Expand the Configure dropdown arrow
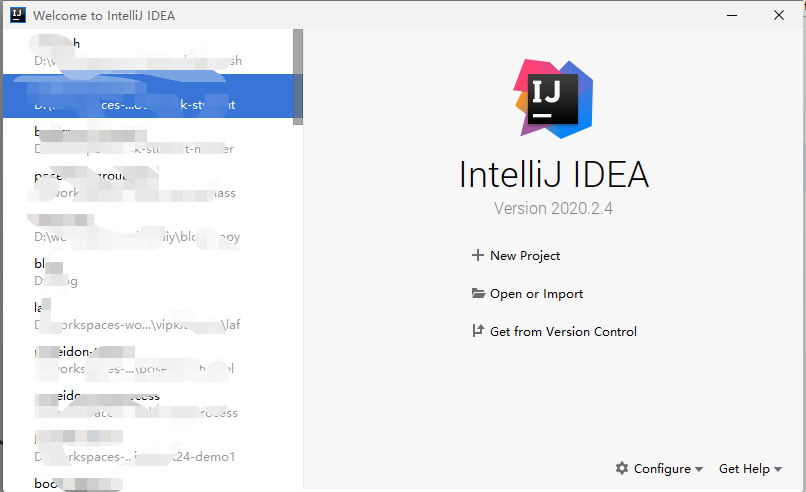 point(699,469)
